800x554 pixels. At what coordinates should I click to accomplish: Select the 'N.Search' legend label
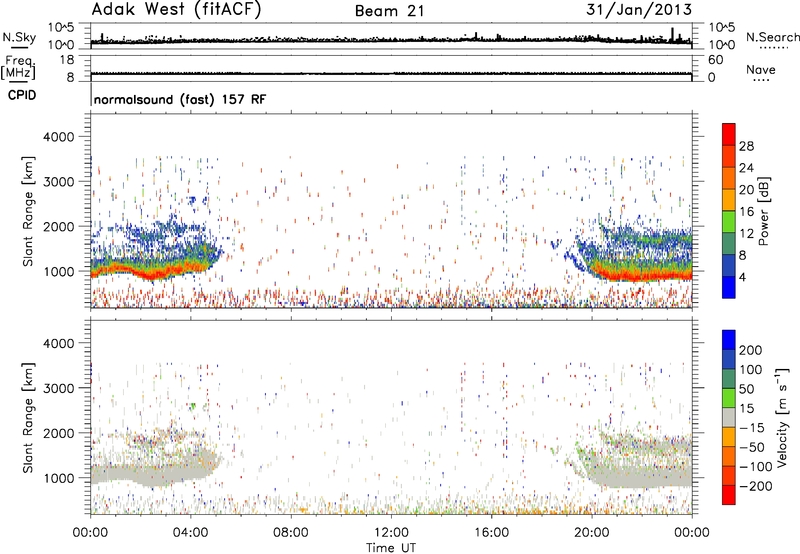click(x=773, y=37)
